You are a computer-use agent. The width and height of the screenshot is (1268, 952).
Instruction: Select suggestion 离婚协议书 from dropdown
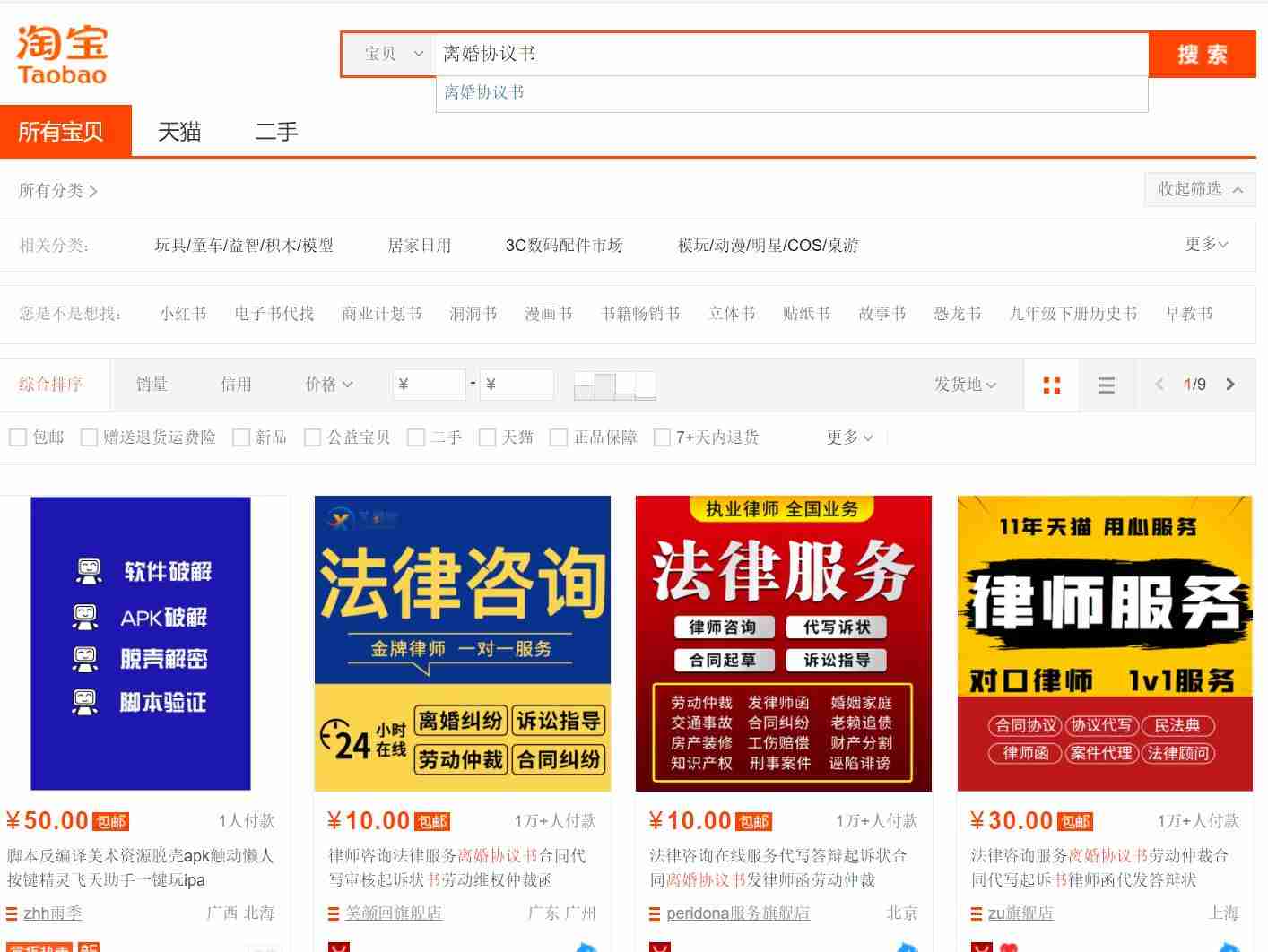pyautogui.click(x=792, y=92)
